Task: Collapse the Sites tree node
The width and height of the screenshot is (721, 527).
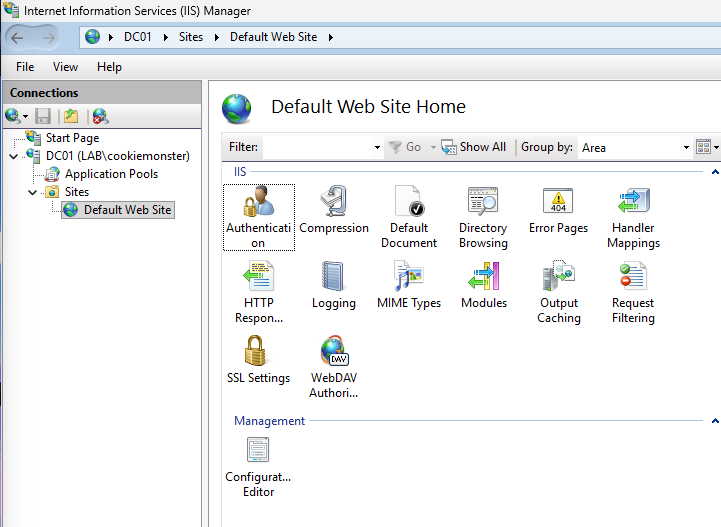Action: point(32,192)
